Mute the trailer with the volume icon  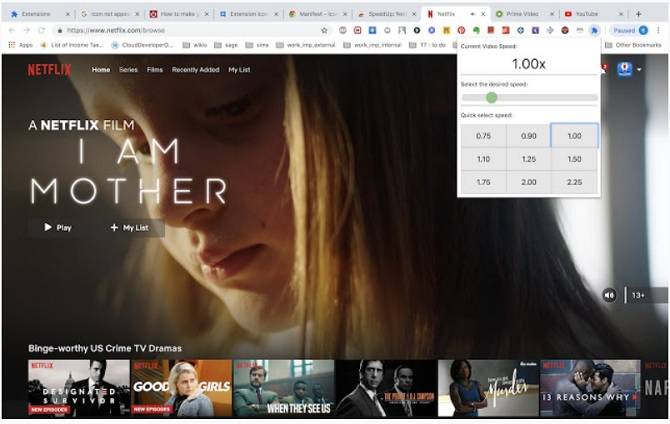(x=609, y=295)
